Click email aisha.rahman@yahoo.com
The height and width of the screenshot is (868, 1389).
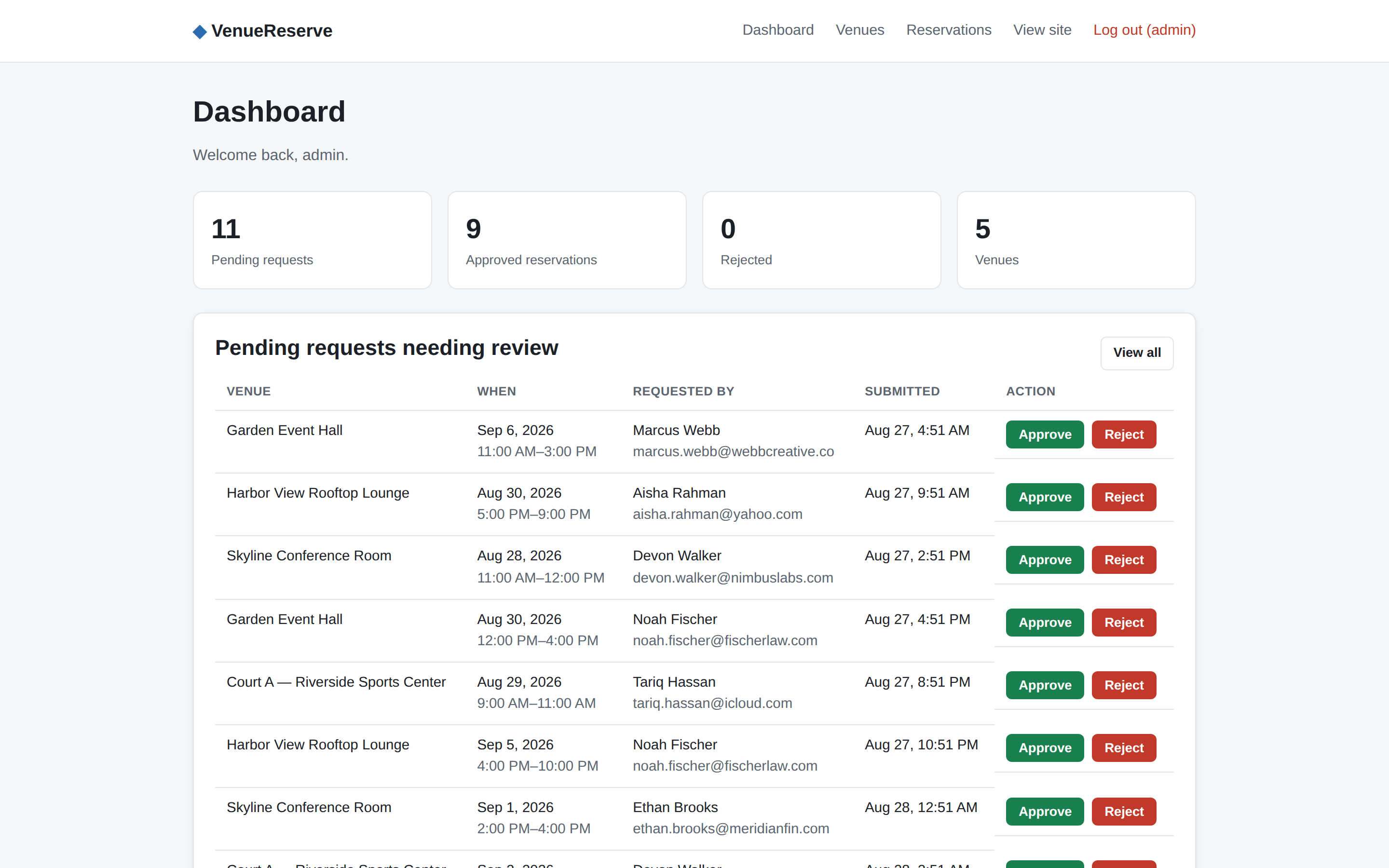coord(718,515)
